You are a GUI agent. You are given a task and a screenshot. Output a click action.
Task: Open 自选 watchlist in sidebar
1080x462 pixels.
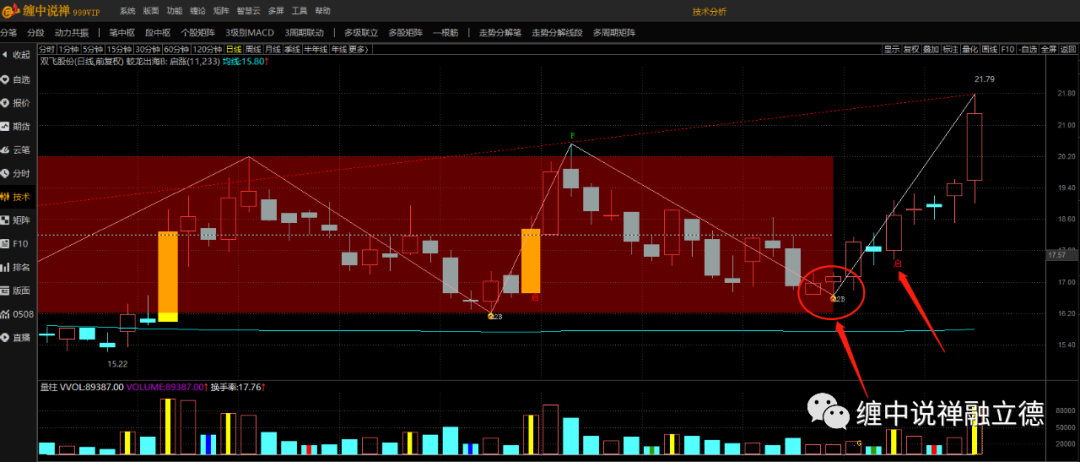point(17,80)
